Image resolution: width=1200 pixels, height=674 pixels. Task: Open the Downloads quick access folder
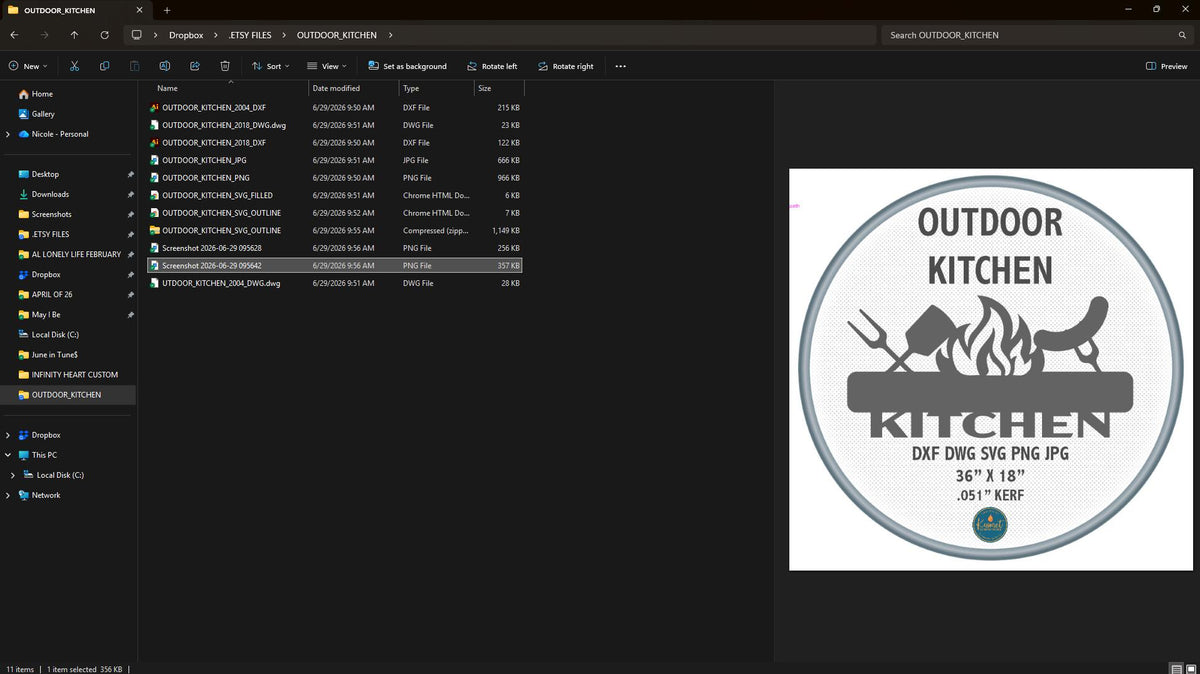(50, 194)
